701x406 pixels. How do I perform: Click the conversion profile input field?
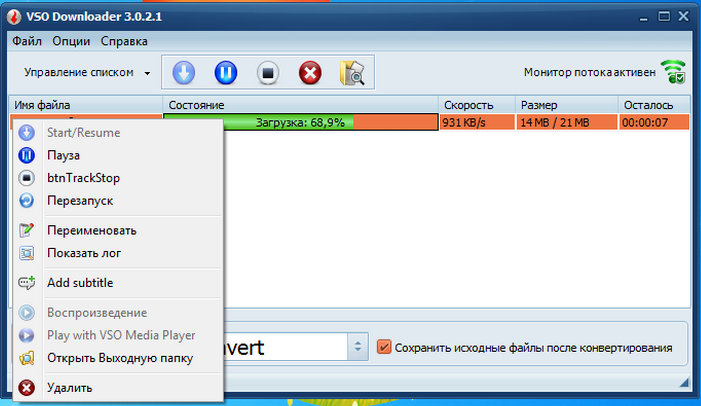[x=285, y=347]
